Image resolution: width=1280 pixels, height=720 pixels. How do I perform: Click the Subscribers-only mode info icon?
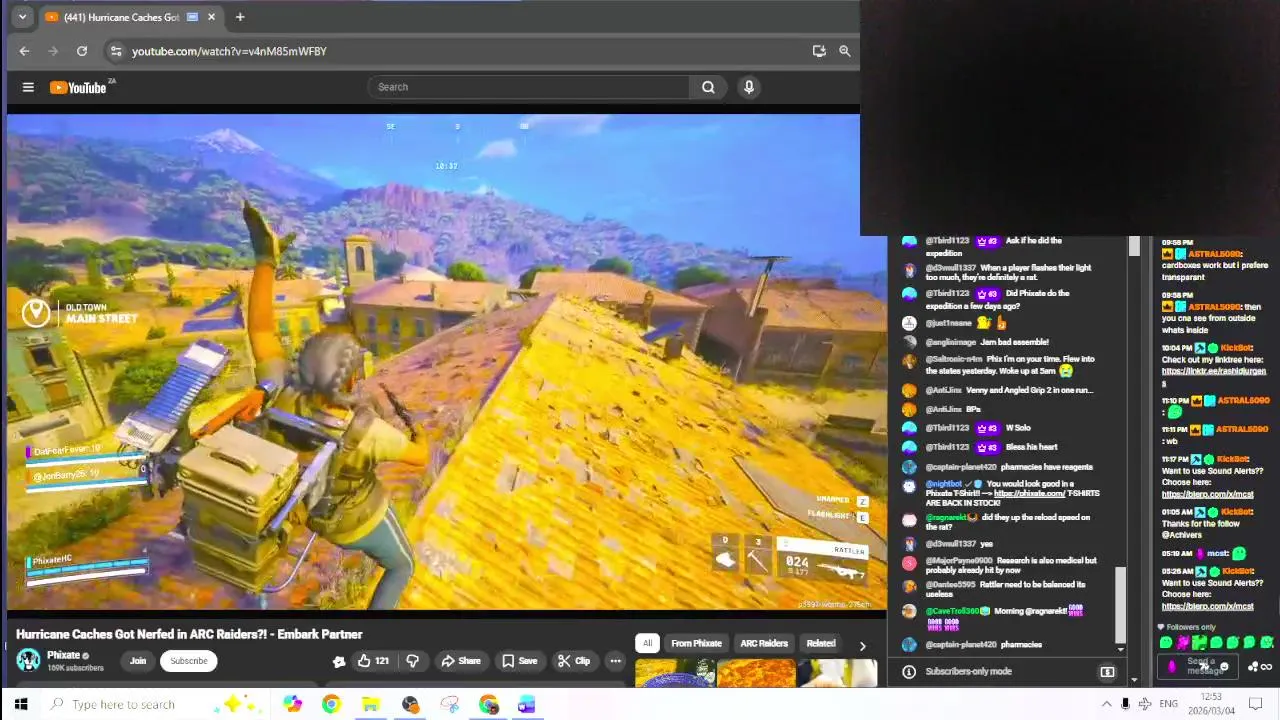[x=909, y=672]
